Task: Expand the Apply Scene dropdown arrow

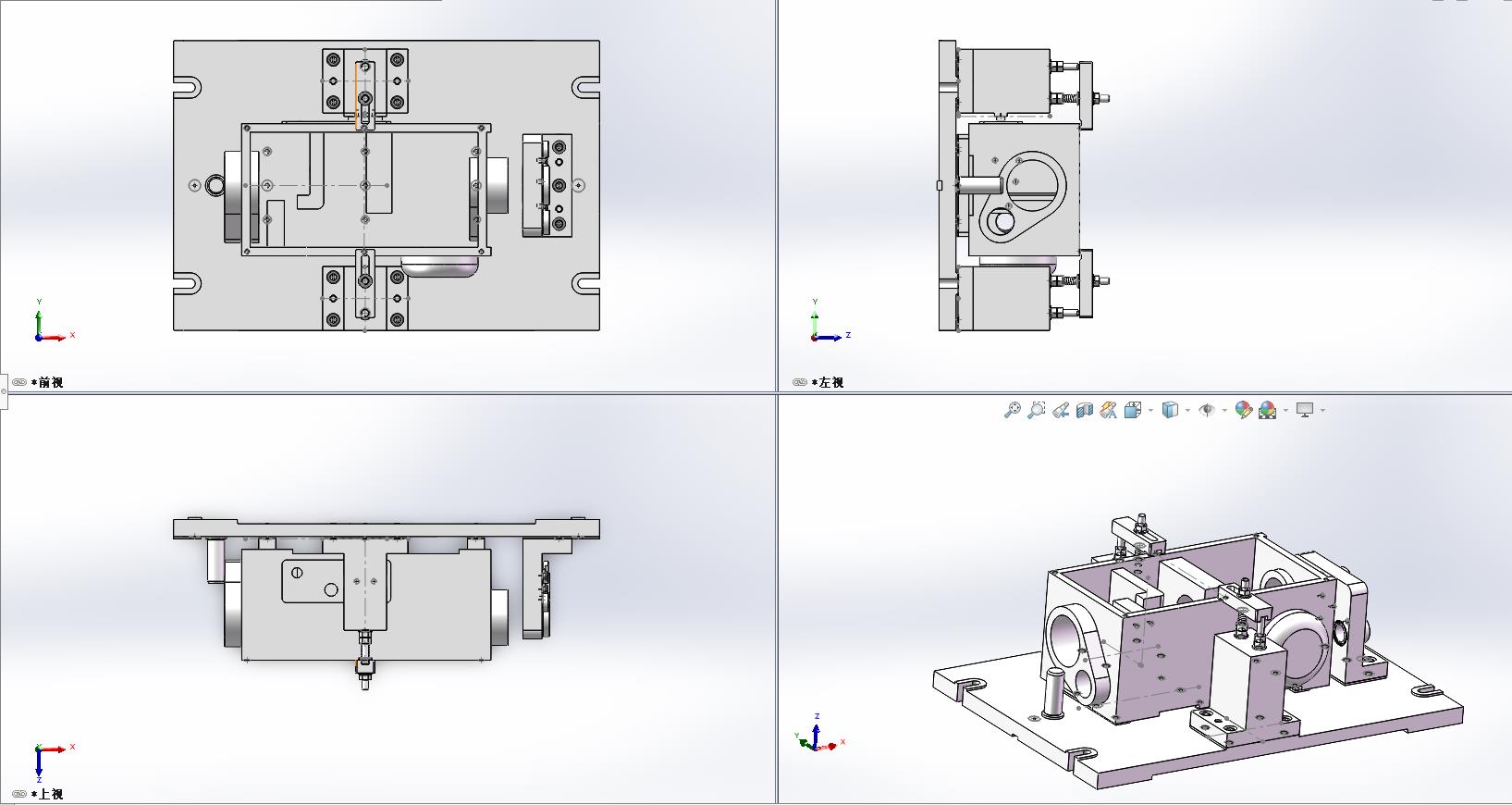Action: (1285, 410)
